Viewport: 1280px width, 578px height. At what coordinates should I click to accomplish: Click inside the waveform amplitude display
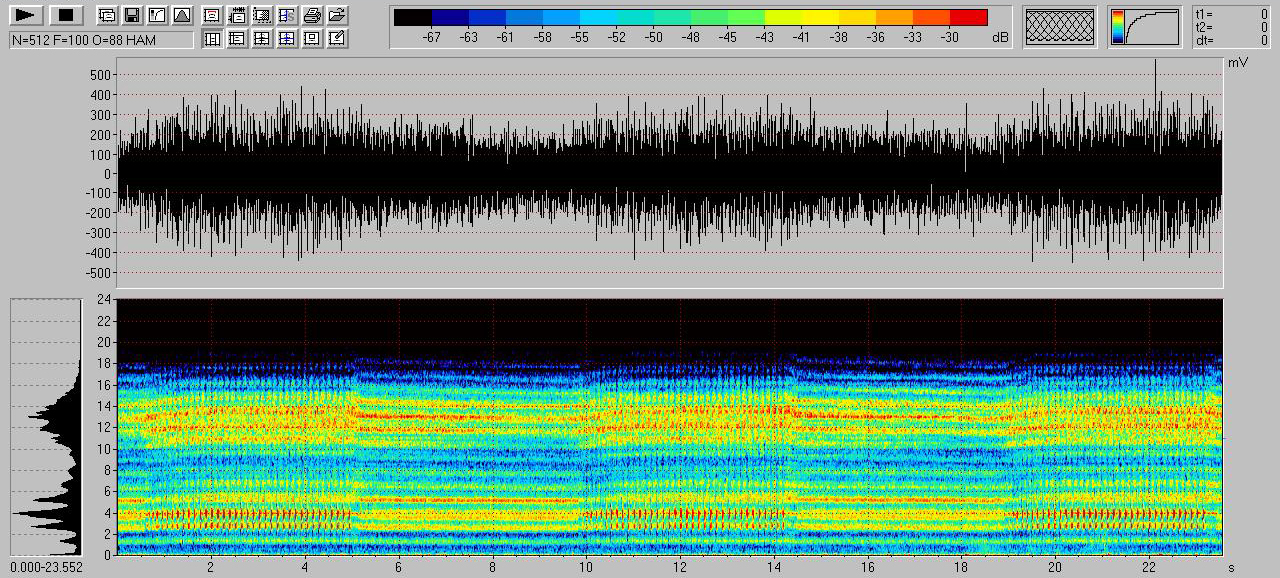670,173
